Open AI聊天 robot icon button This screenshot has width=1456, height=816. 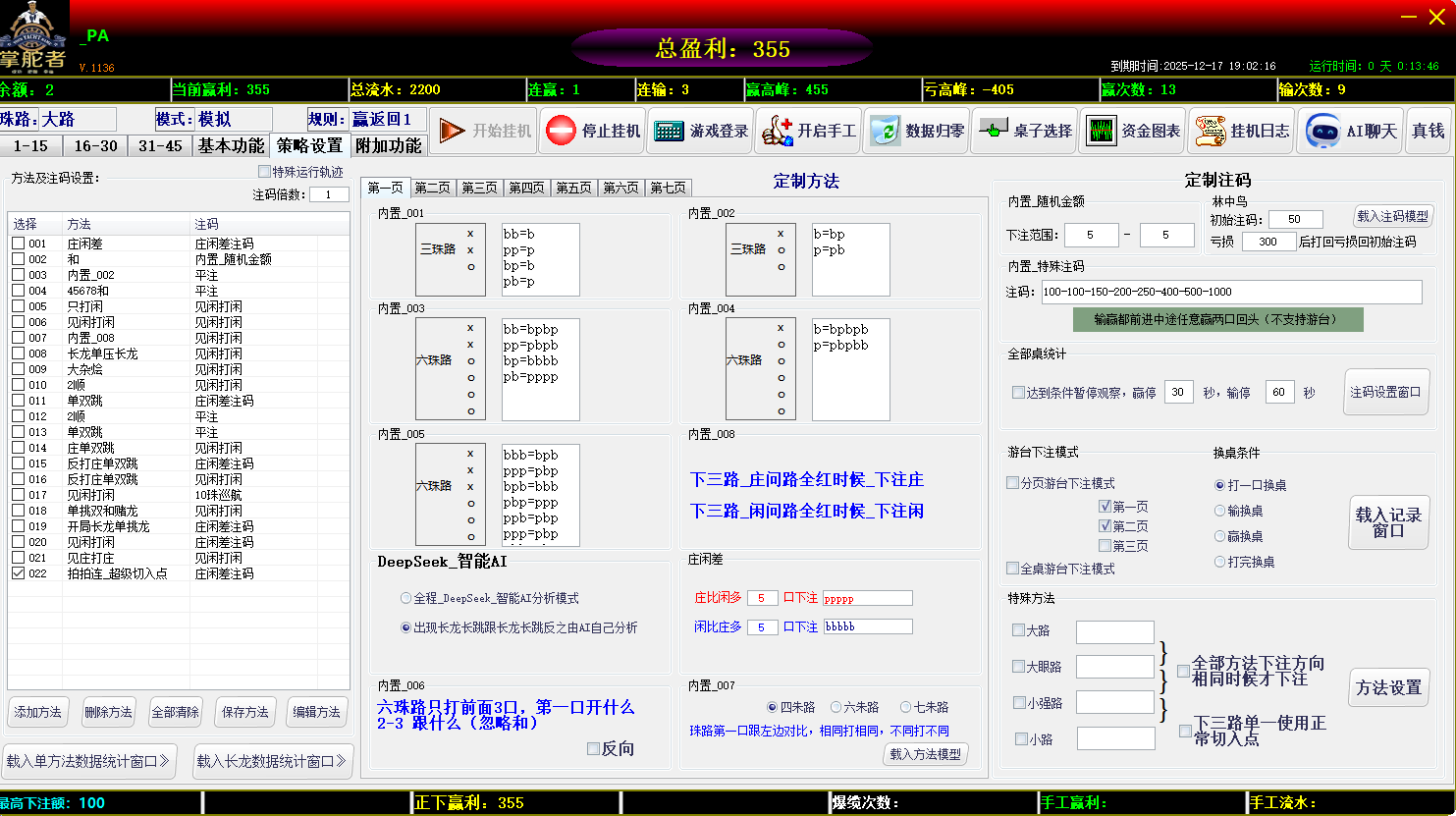coord(1322,131)
